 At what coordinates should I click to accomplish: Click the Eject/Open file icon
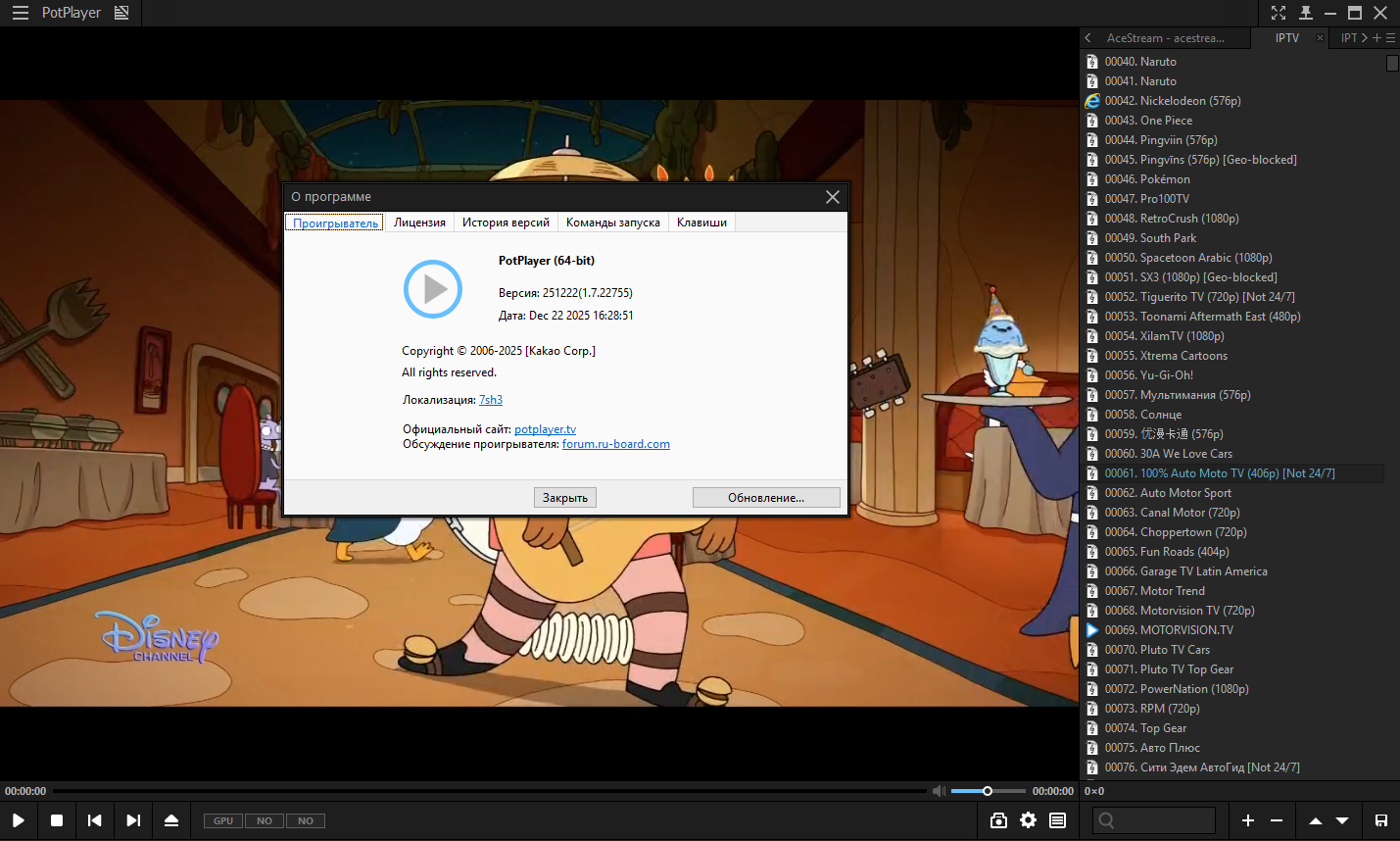tap(171, 820)
